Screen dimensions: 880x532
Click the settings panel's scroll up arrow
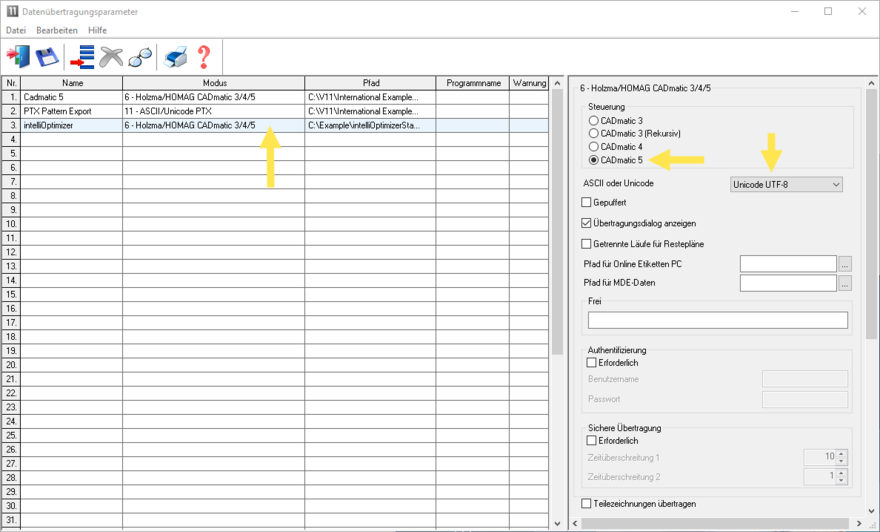click(871, 83)
